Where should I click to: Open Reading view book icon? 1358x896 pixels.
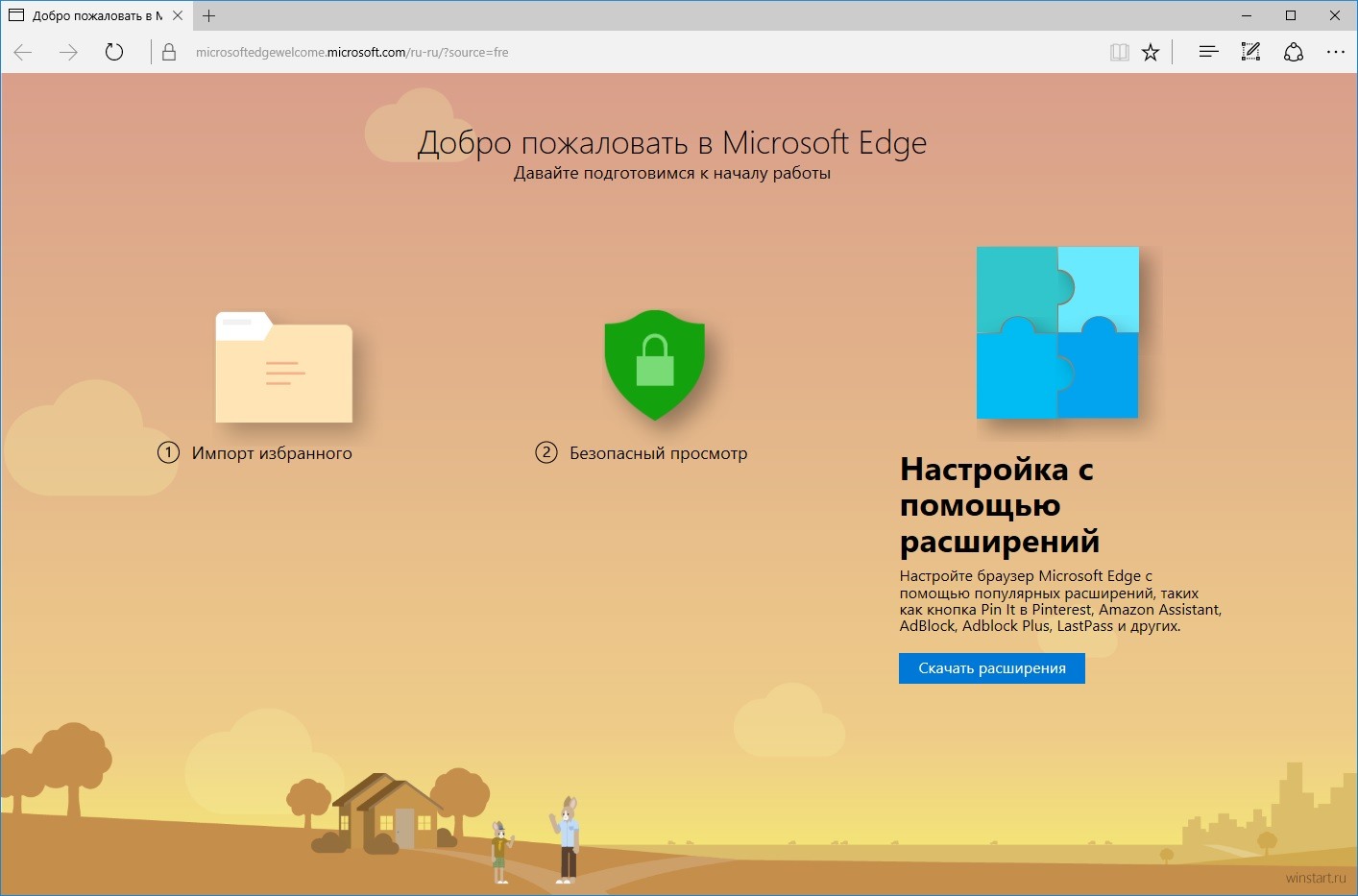pyautogui.click(x=1119, y=52)
